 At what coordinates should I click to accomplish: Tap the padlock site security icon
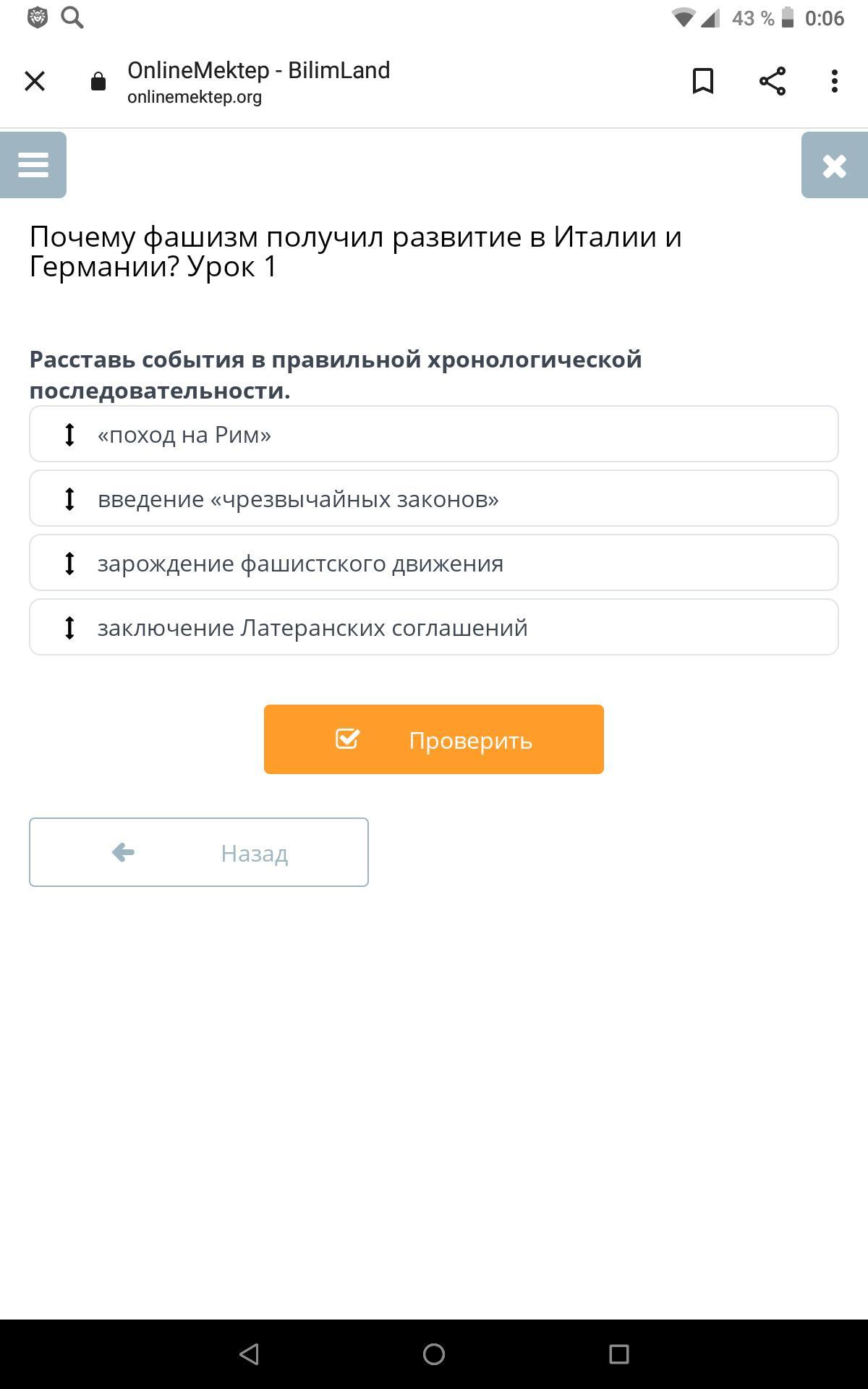coord(98,82)
